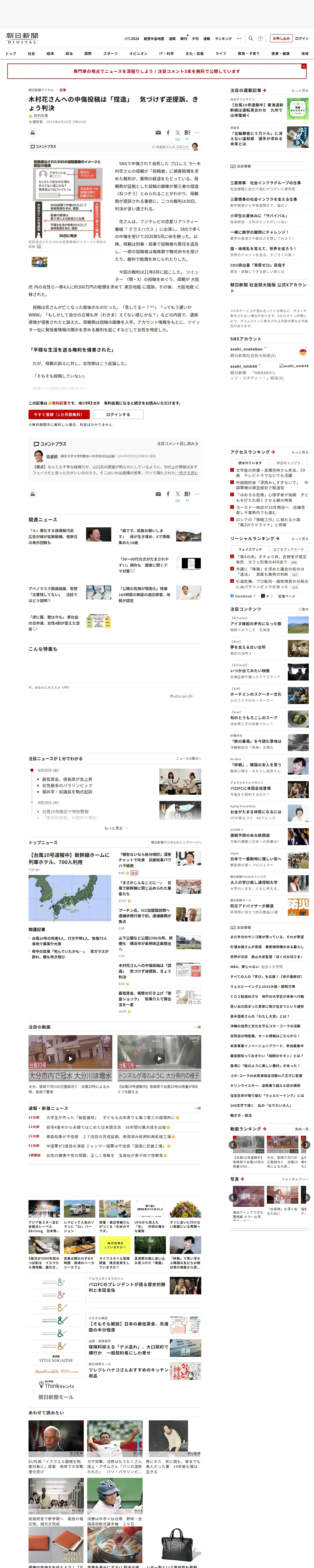The height and width of the screenshot is (1568, 314).
Task: Select the はてなブックマーク social ranking tab
Action: pos(288,549)
